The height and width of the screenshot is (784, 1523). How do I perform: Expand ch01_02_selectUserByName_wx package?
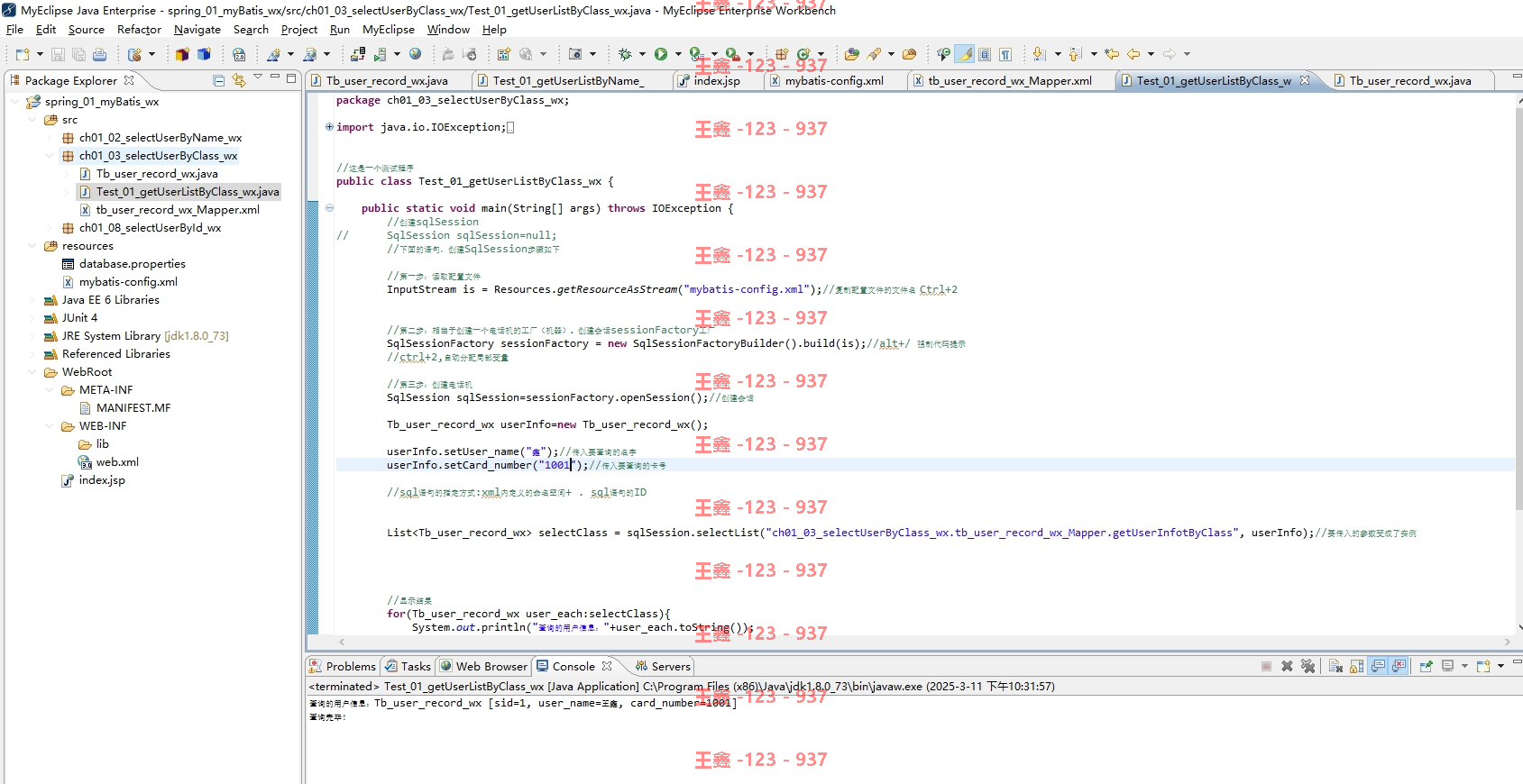[50, 138]
